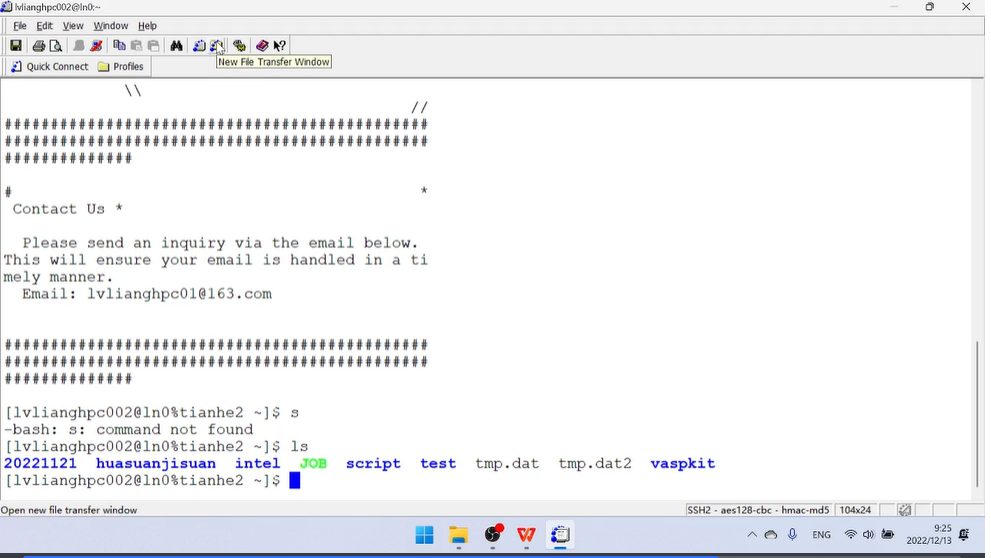Open the File menu
Viewport: 991px width, 558px height.
pyautogui.click(x=20, y=26)
